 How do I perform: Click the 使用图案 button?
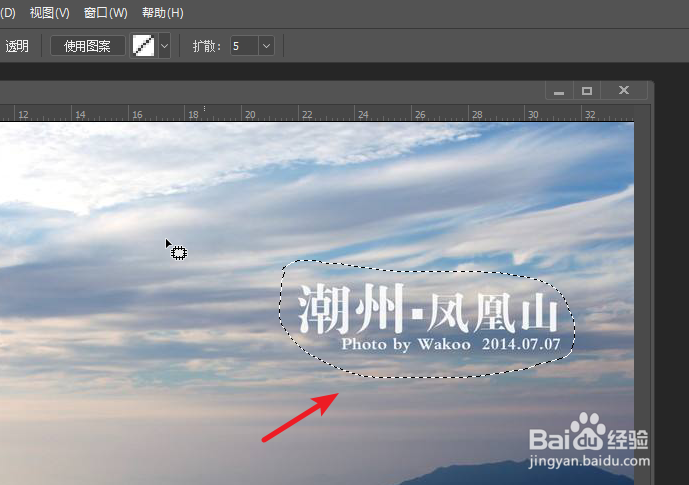click(87, 46)
